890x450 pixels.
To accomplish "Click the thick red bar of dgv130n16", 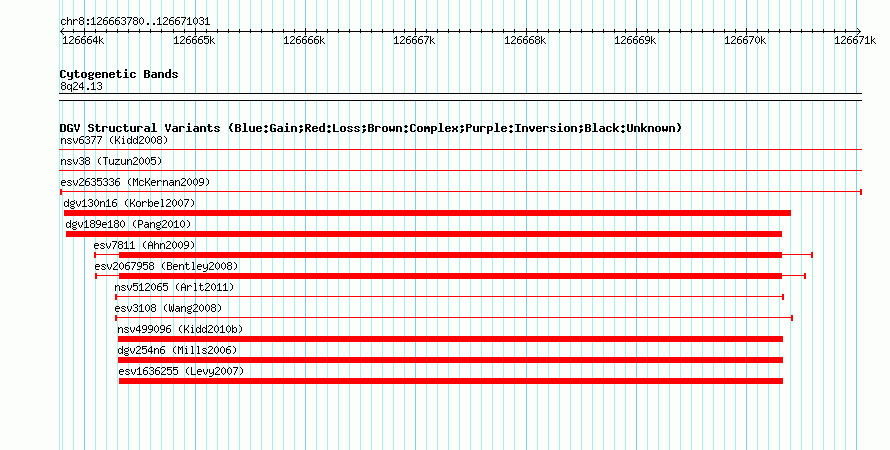I will coord(427,213).
